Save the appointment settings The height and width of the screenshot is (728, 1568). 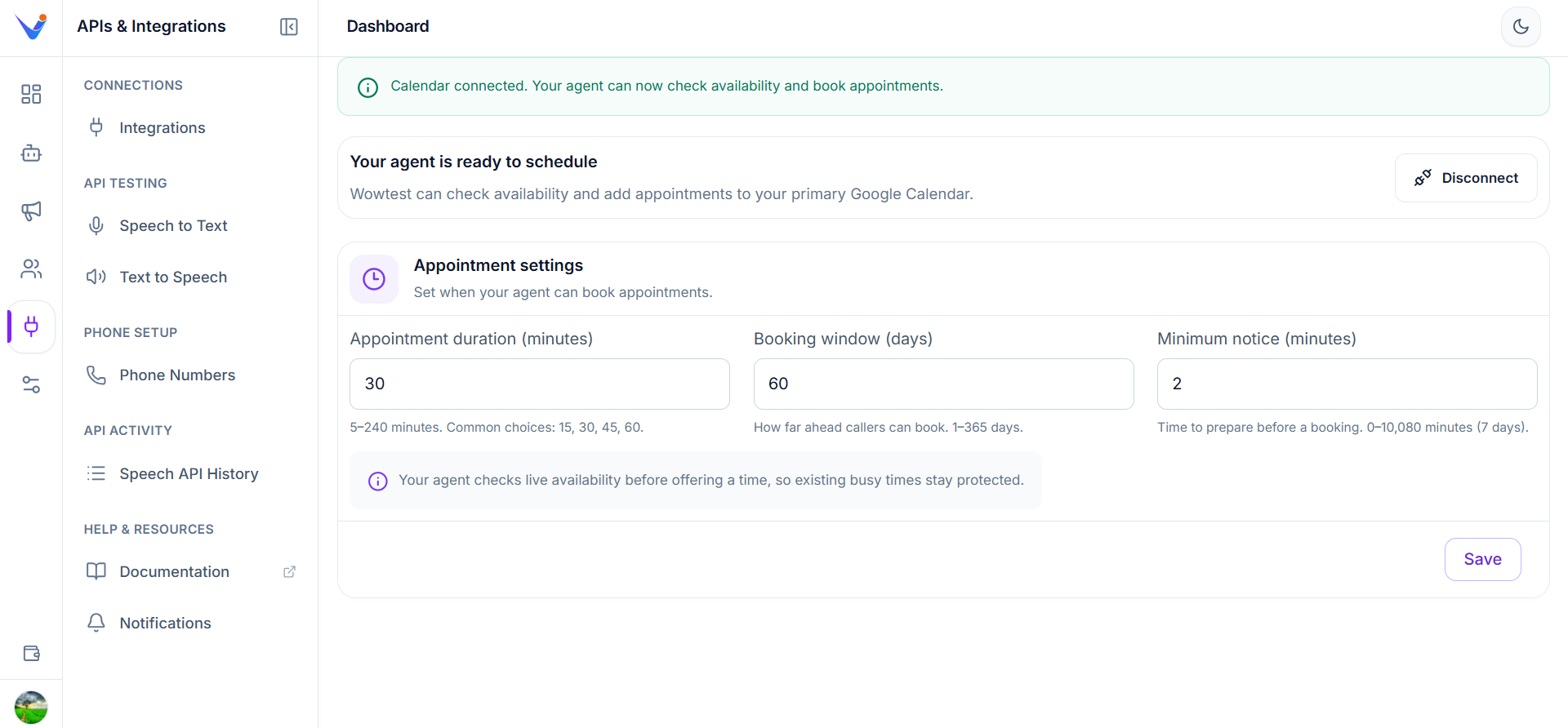point(1482,559)
